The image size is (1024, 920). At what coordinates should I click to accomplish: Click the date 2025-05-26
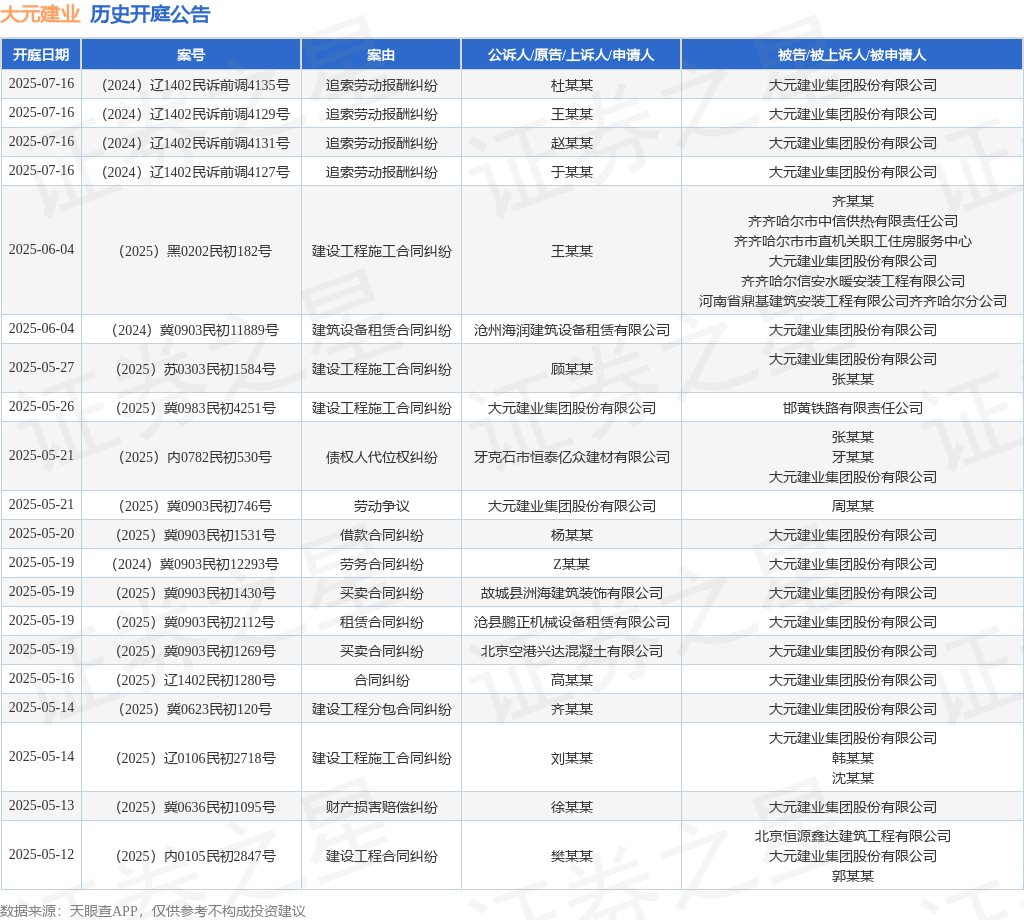(x=41, y=407)
